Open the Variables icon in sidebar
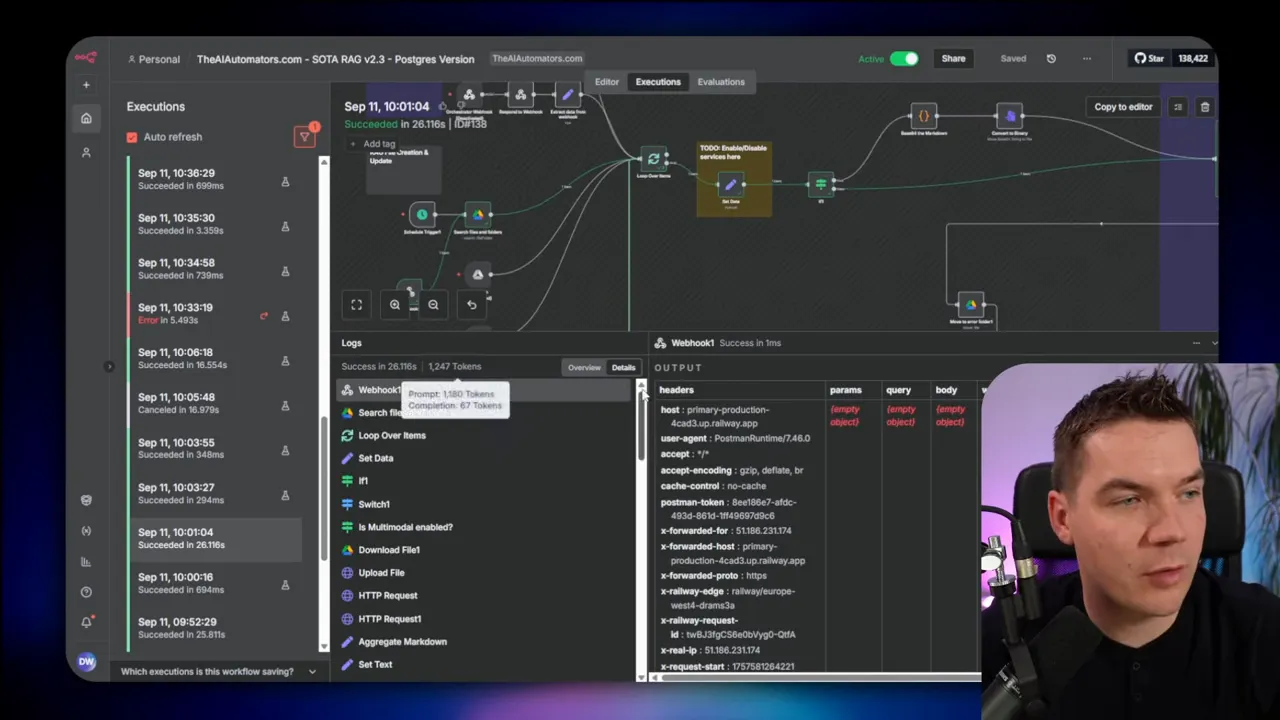The width and height of the screenshot is (1280, 720). (x=86, y=531)
